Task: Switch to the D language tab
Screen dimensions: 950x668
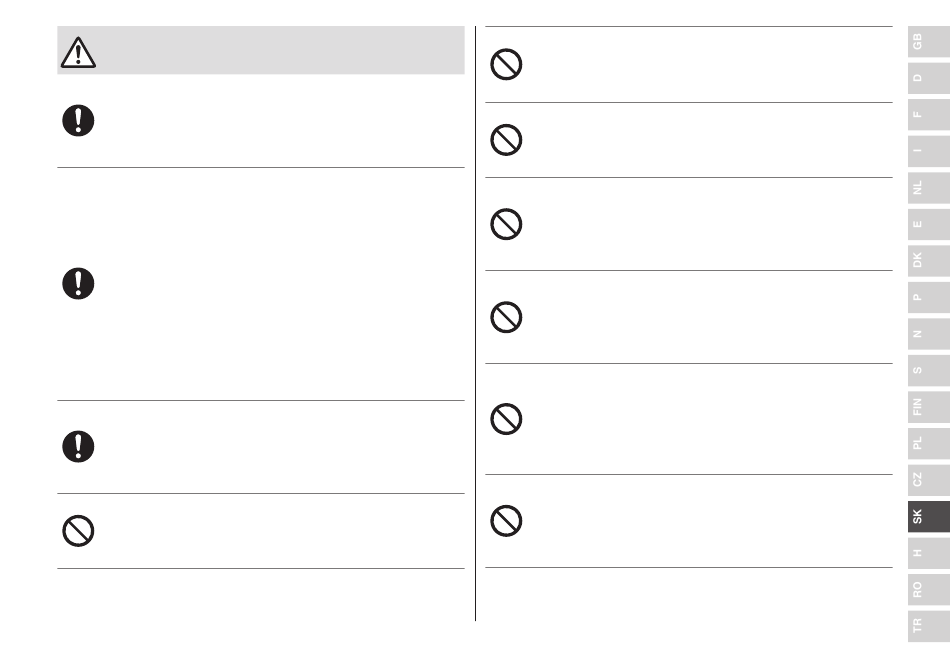Action: pyautogui.click(x=929, y=78)
